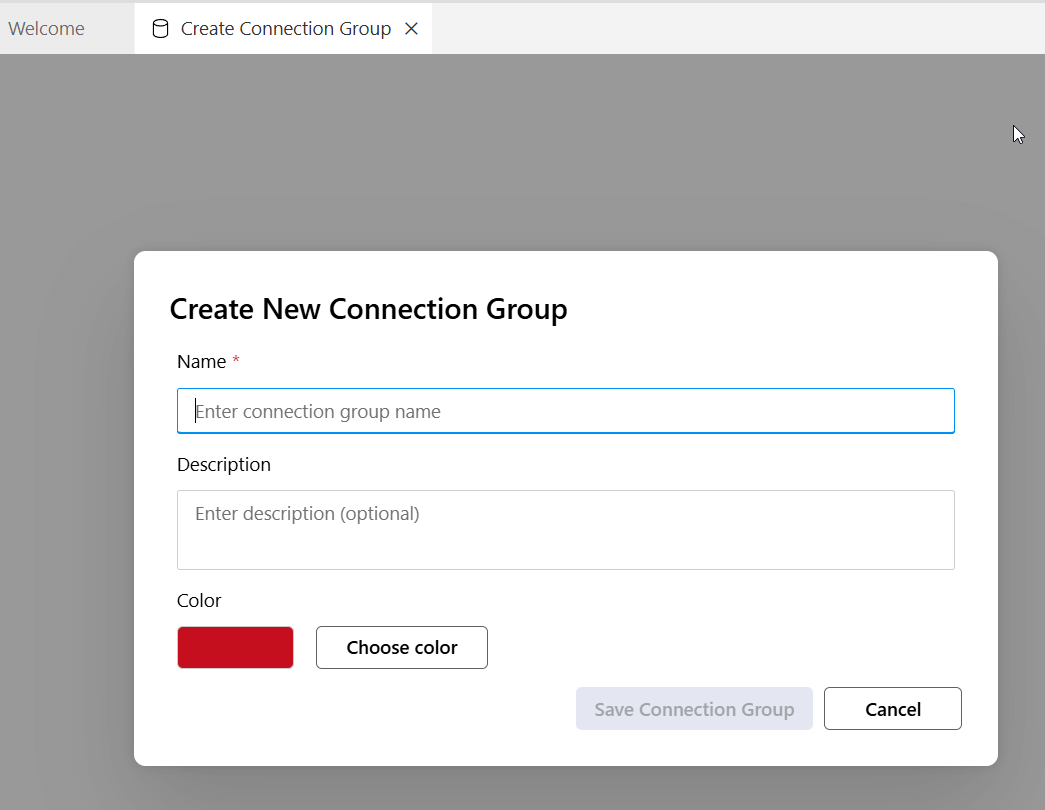Click the red color preview swatch

(235, 647)
